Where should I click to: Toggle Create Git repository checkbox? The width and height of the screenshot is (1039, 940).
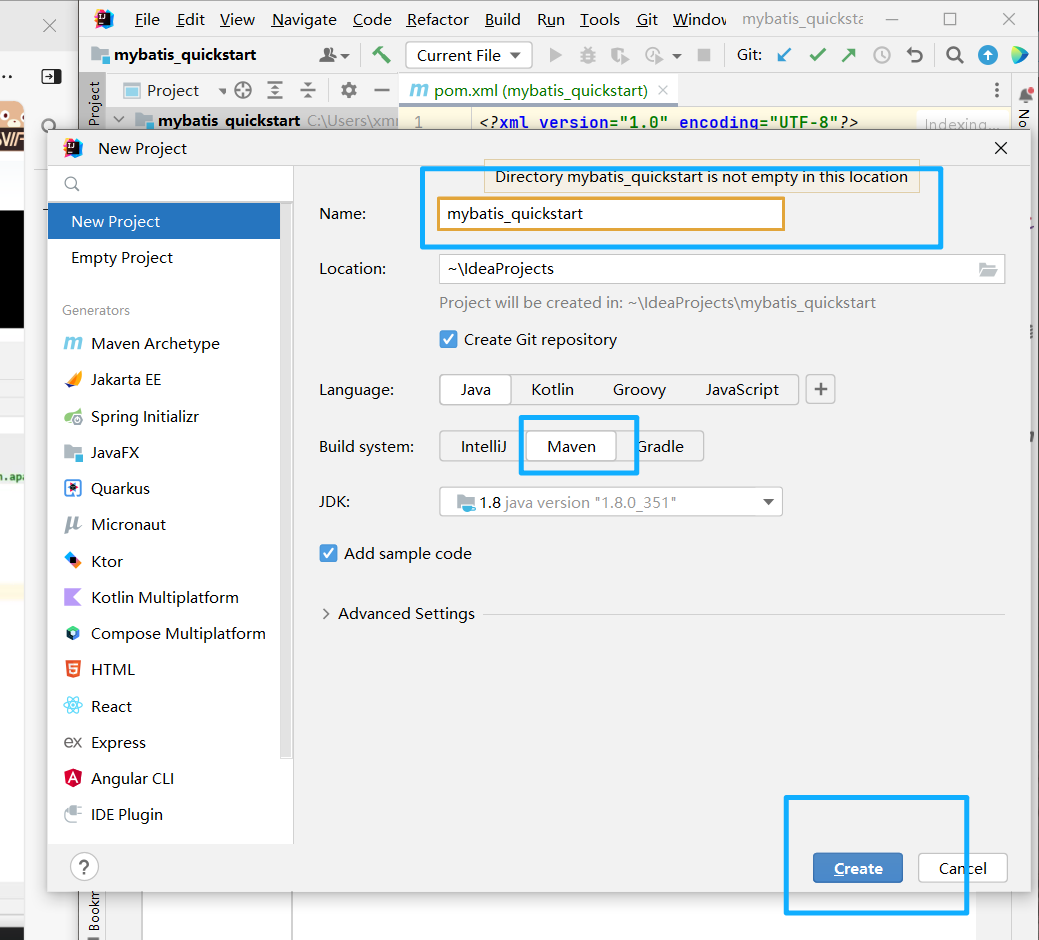point(449,339)
